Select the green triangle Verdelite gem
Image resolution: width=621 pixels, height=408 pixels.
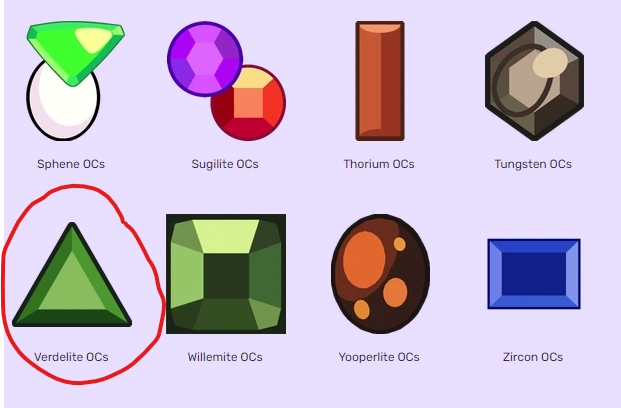pos(72,275)
